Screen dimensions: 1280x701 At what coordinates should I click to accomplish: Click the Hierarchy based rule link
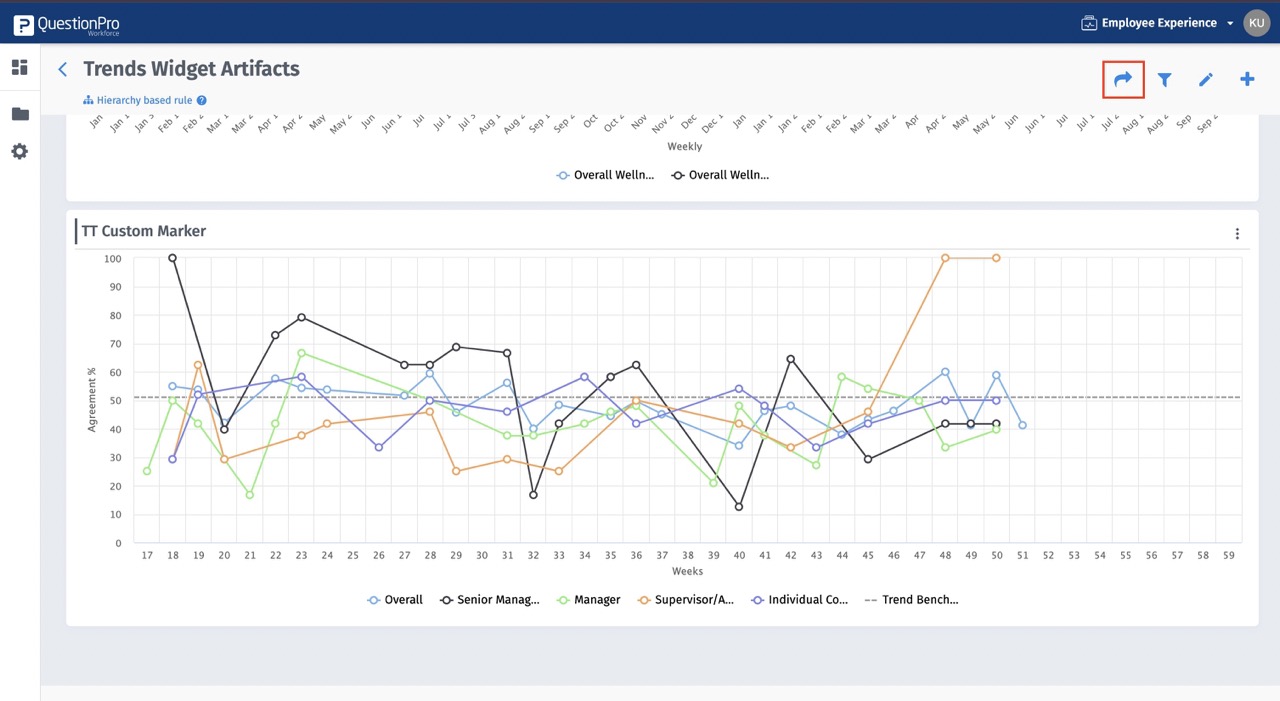[x=144, y=100]
